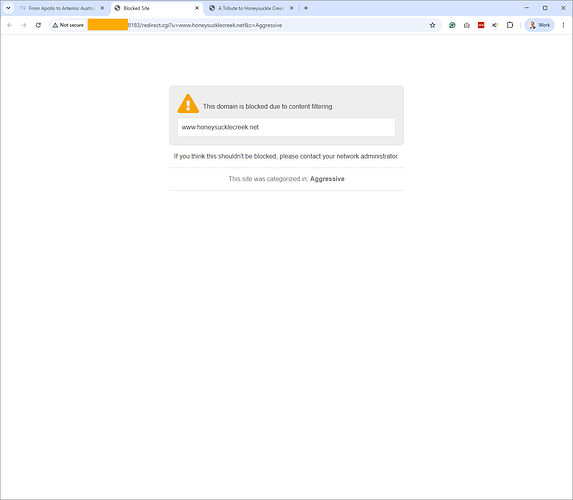Show the Not secure site information
The height and width of the screenshot is (500, 573).
(x=68, y=25)
